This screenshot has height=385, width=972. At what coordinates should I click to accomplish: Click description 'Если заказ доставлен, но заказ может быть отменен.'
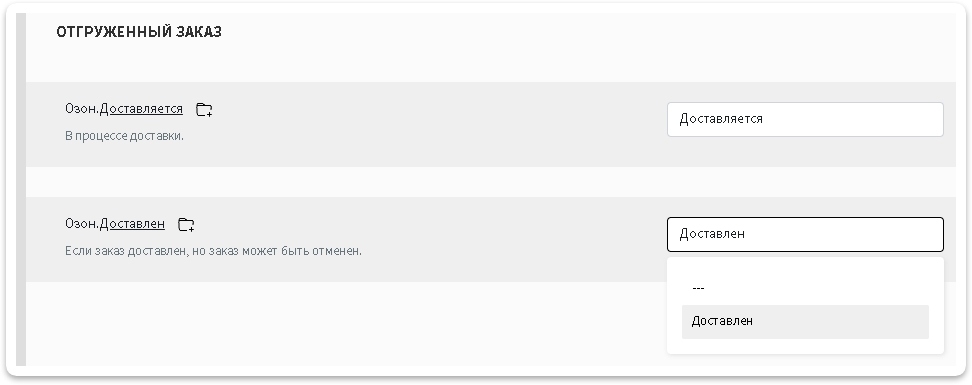click(213, 251)
